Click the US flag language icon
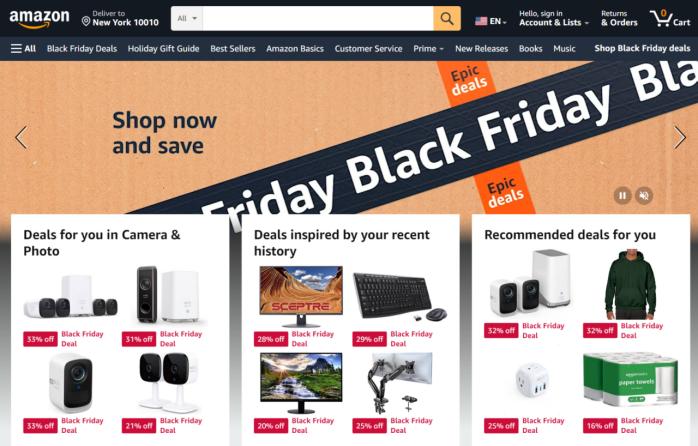The height and width of the screenshot is (446, 698). (481, 21)
